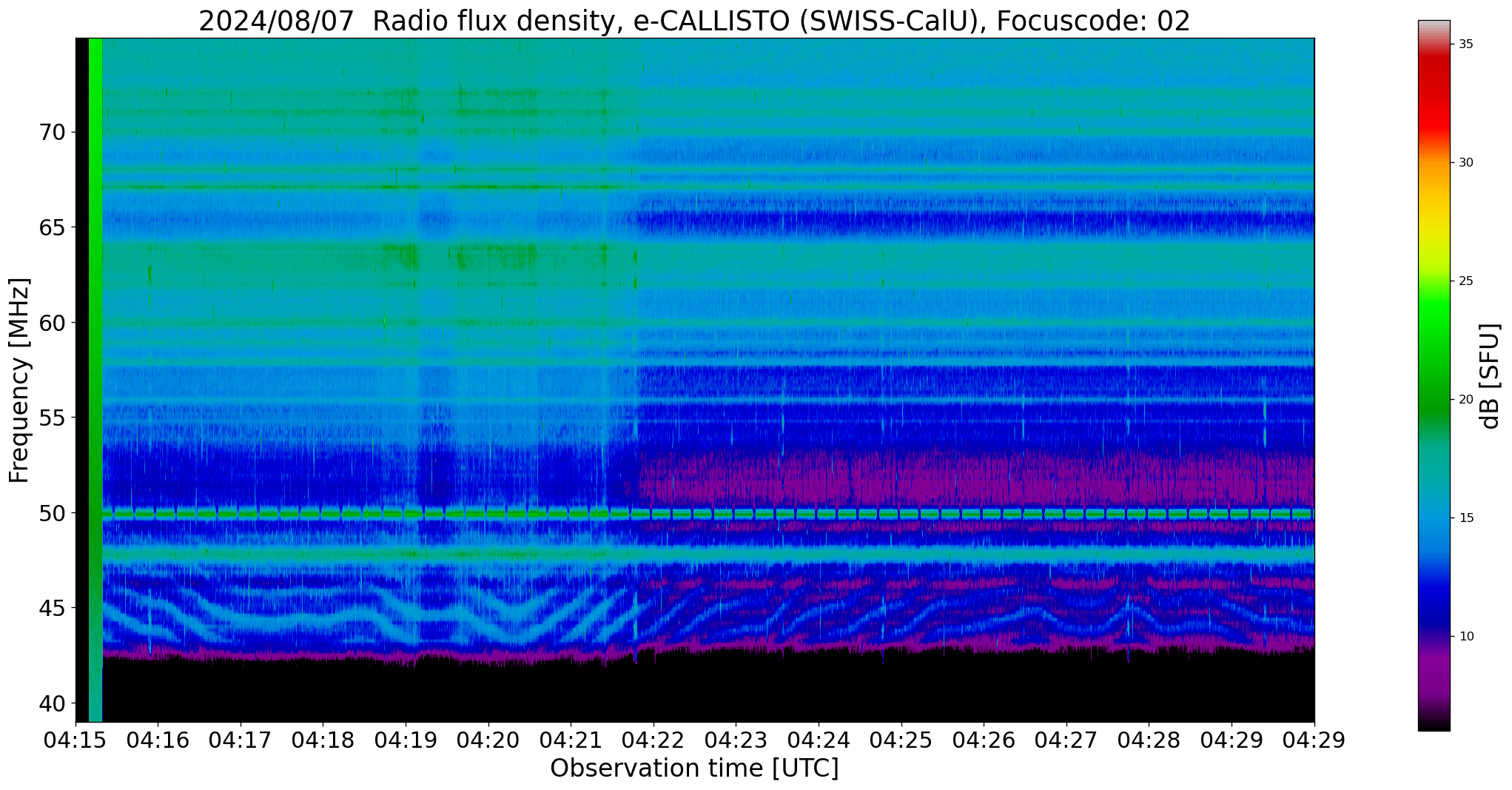Screen dimensions: 1512x790
Task: Click the 'Frequency [MHz]' y-axis label
Action: click(20, 381)
